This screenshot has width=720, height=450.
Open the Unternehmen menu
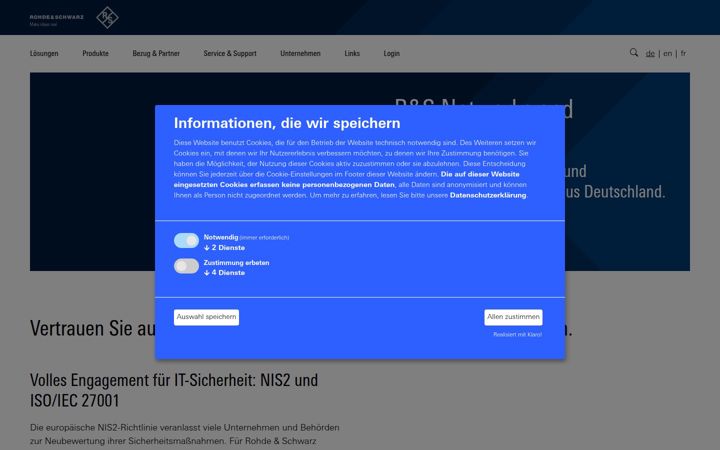pos(300,53)
